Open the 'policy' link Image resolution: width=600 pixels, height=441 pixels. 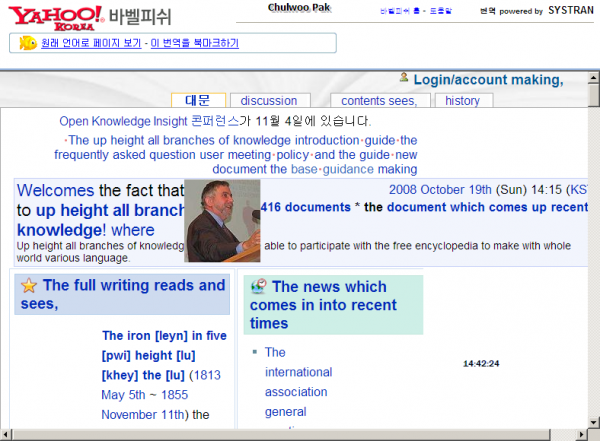pos(293,155)
